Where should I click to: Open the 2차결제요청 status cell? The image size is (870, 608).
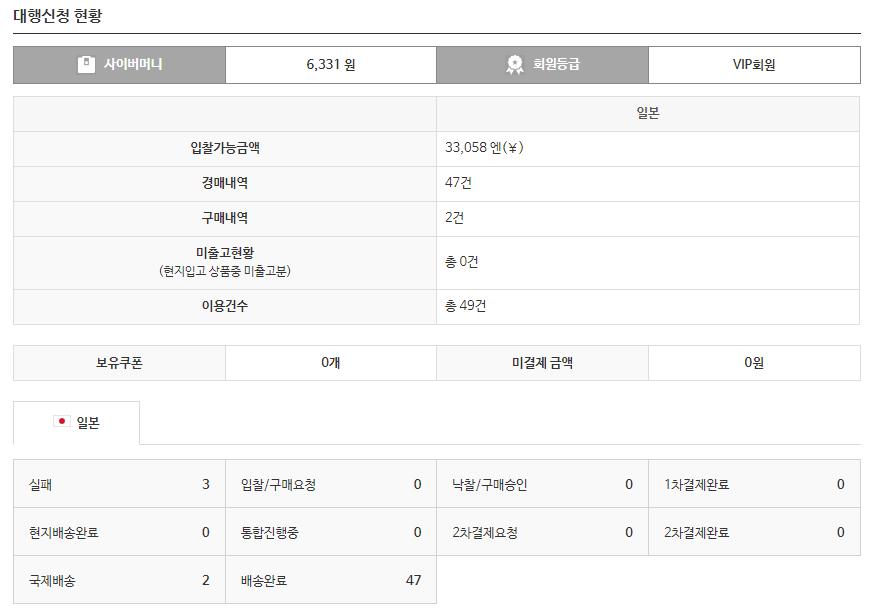tap(542, 532)
